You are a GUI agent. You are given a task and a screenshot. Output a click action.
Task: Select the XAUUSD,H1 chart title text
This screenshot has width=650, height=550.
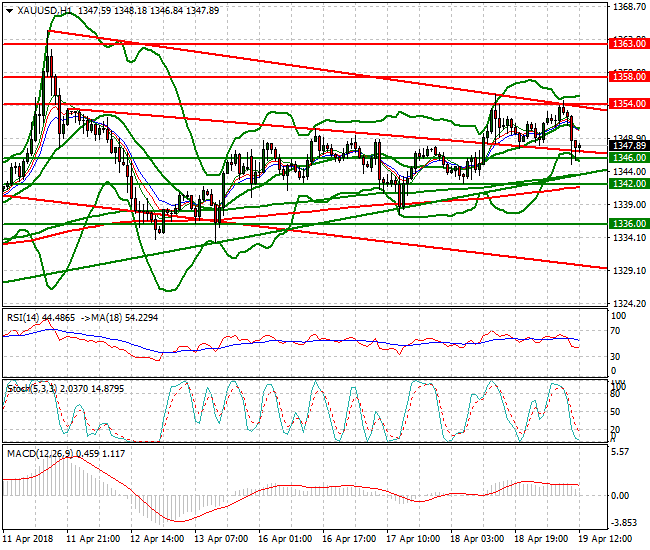point(45,11)
